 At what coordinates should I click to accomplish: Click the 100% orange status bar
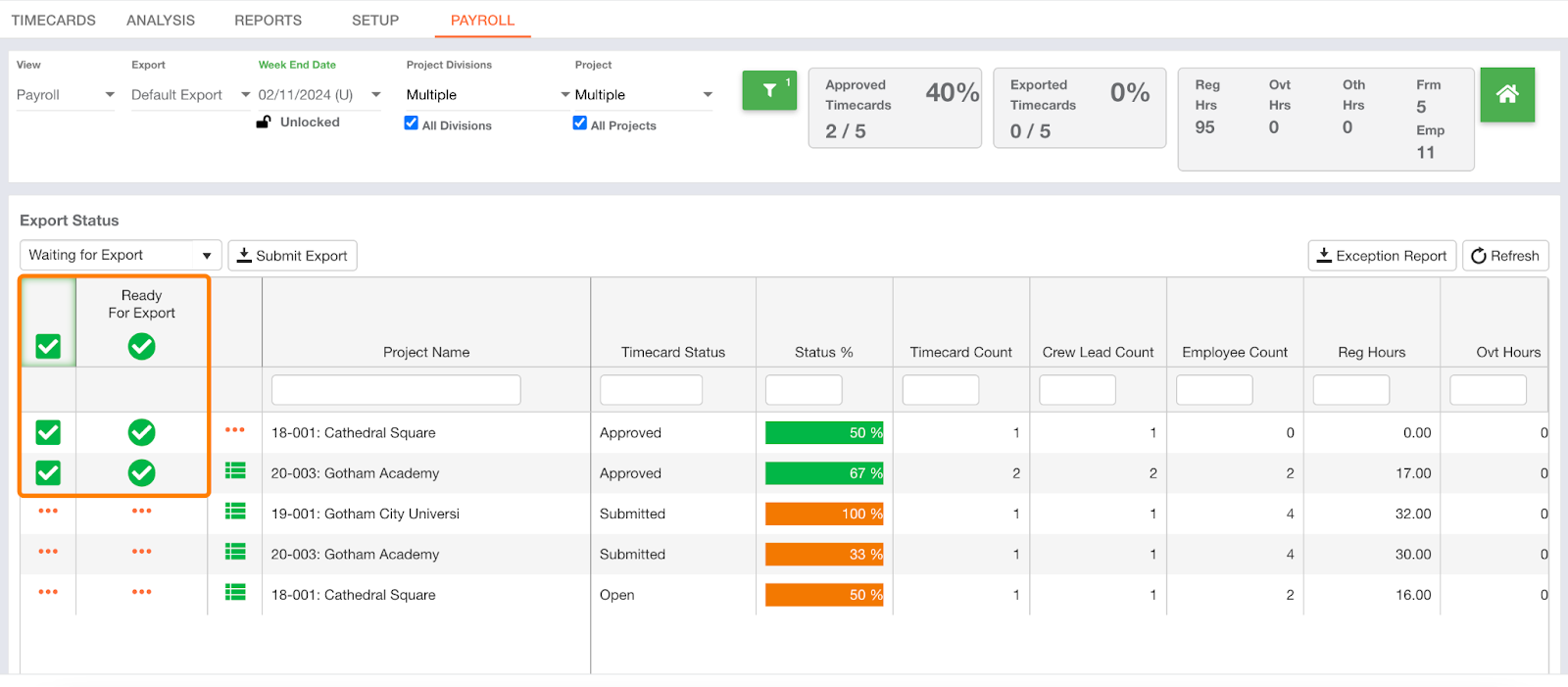(x=824, y=514)
